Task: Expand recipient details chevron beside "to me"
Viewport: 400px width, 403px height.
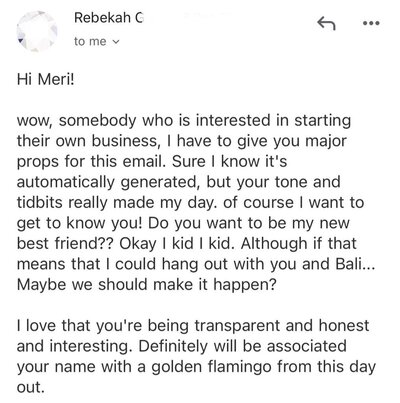Action: pyautogui.click(x=116, y=42)
